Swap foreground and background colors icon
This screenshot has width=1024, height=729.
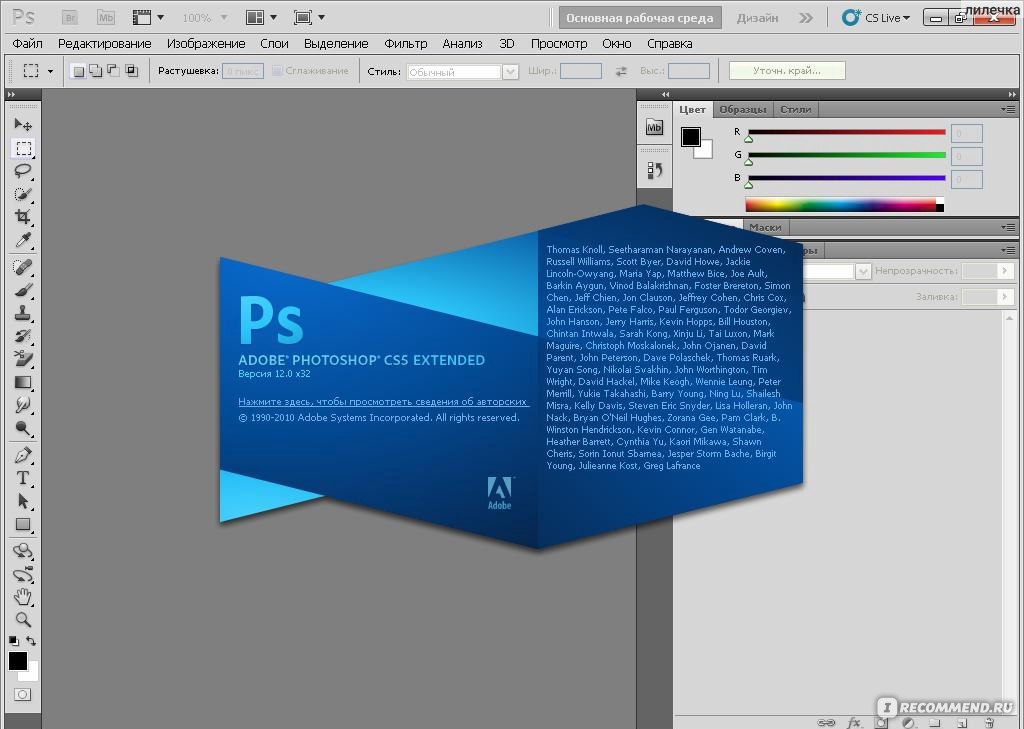pyautogui.click(x=31, y=641)
